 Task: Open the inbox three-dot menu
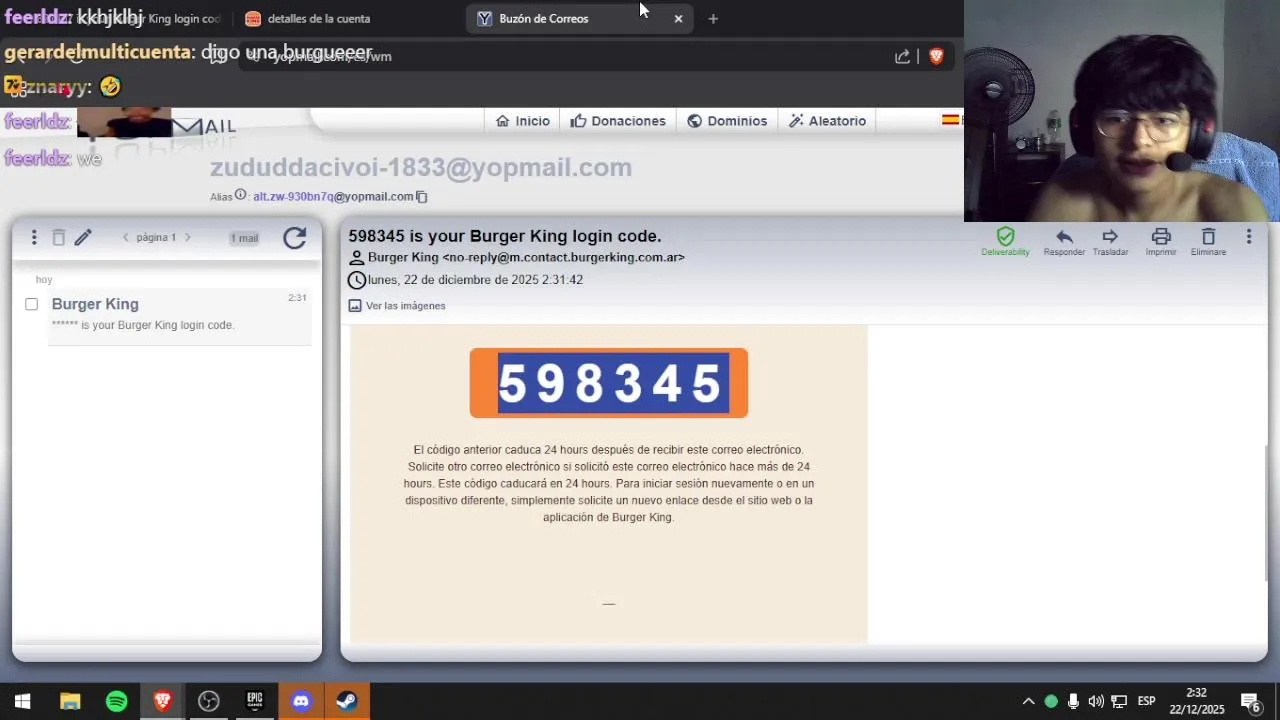click(34, 237)
